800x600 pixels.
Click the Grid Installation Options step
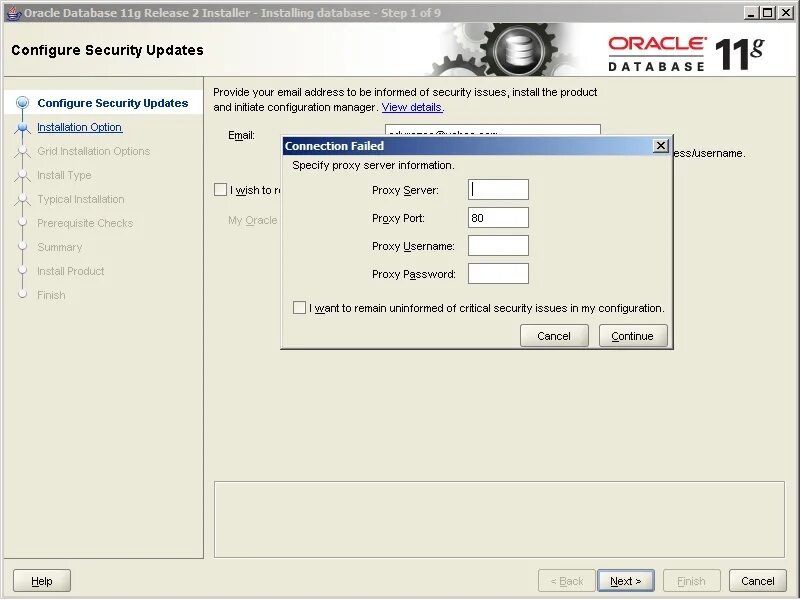tap(93, 151)
